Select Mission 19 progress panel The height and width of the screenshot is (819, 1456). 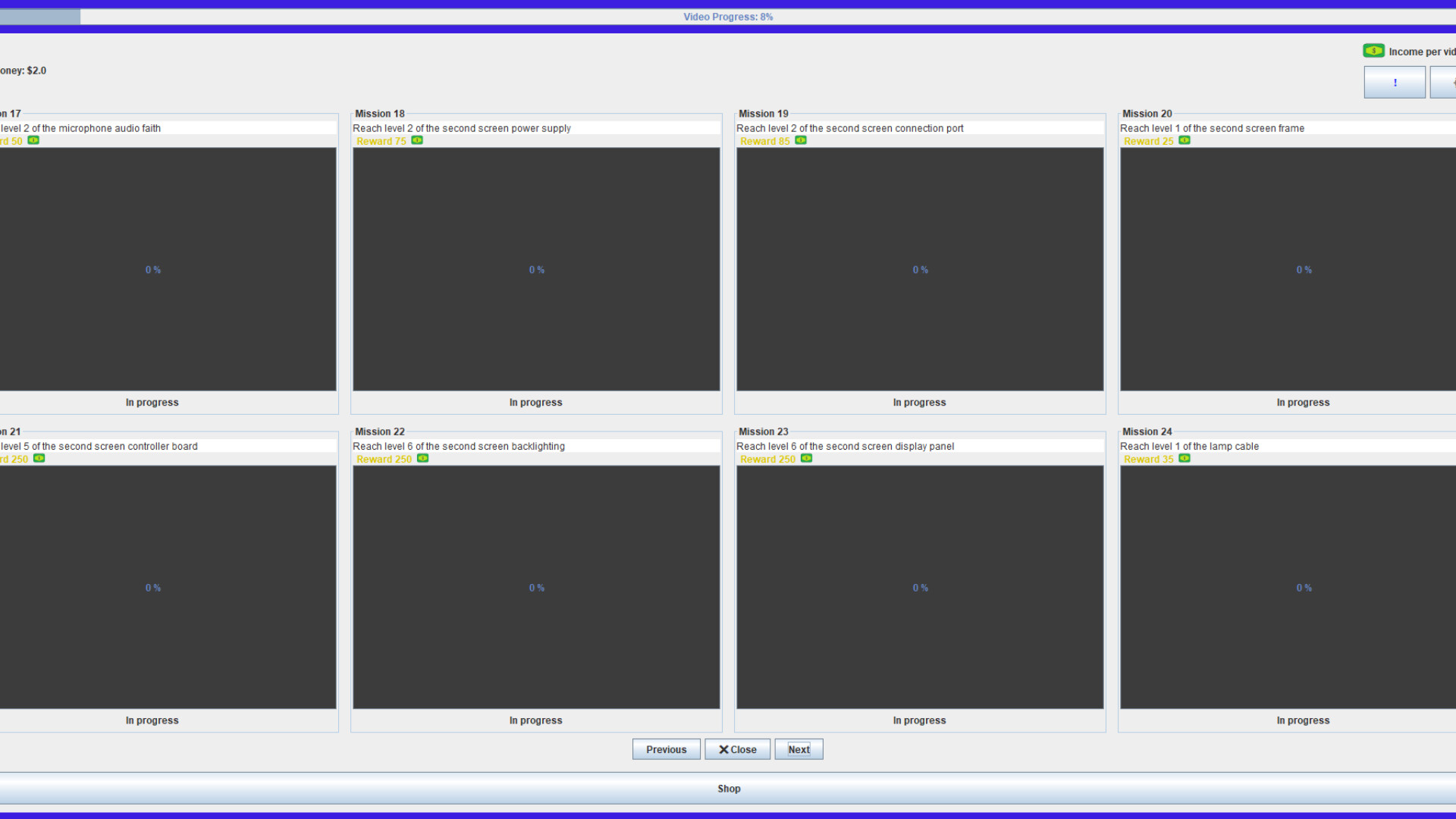[x=920, y=269]
